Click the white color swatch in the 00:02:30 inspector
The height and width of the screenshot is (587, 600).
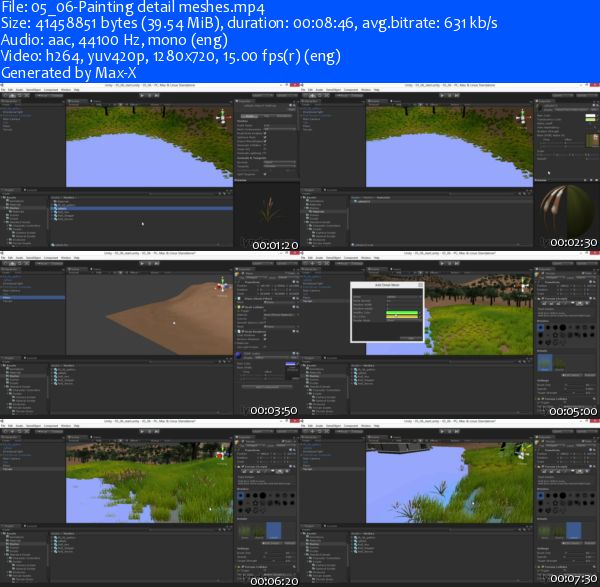590,116
